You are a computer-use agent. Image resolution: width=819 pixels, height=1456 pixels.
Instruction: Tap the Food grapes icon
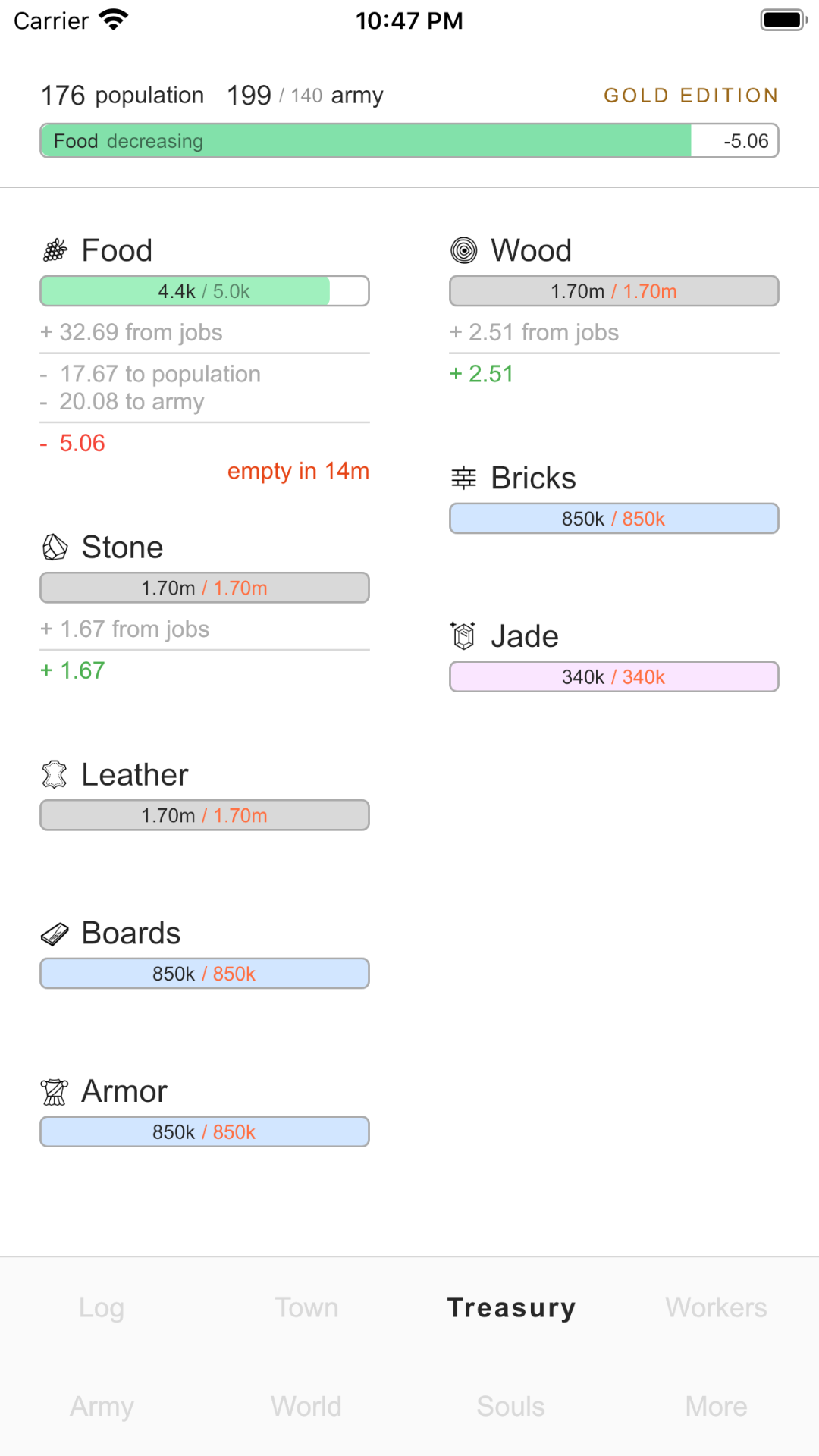click(55, 250)
